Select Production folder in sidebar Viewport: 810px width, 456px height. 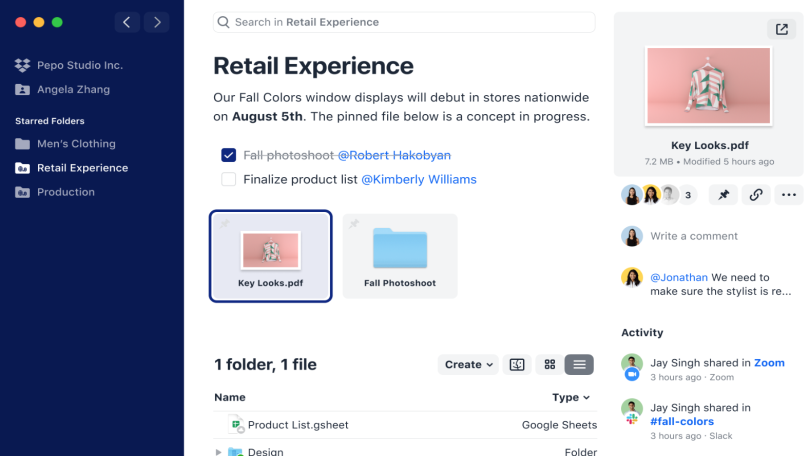click(66, 192)
